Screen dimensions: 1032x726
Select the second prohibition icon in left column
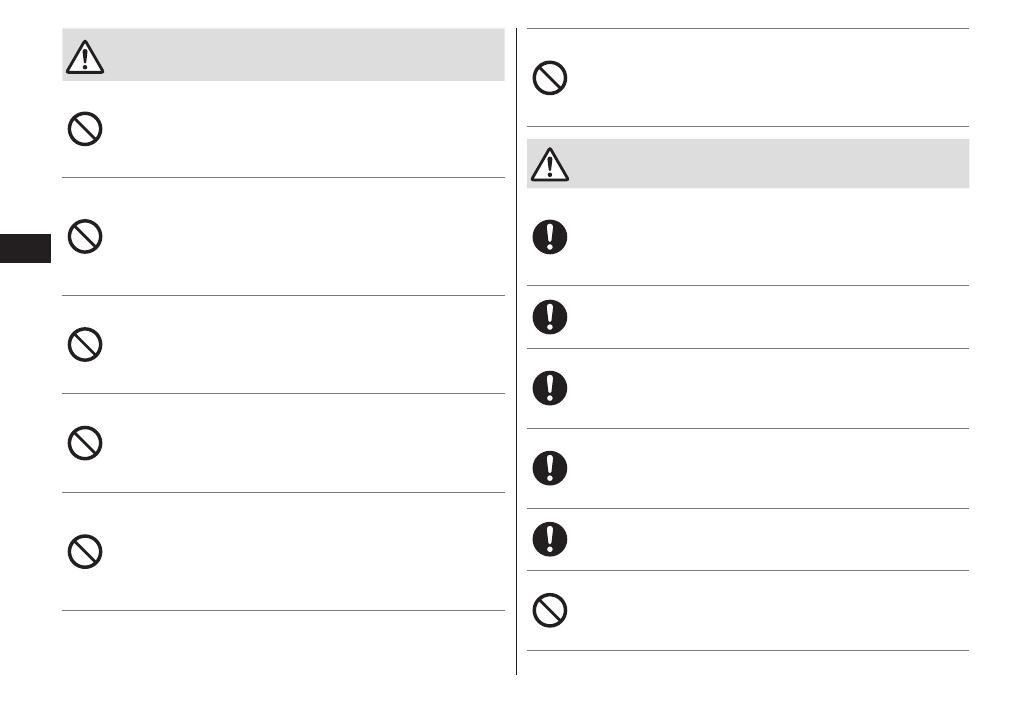tap(85, 237)
